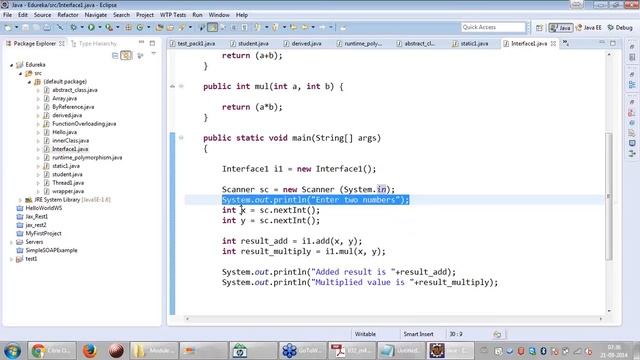Click the Open Type icon

(159, 27)
